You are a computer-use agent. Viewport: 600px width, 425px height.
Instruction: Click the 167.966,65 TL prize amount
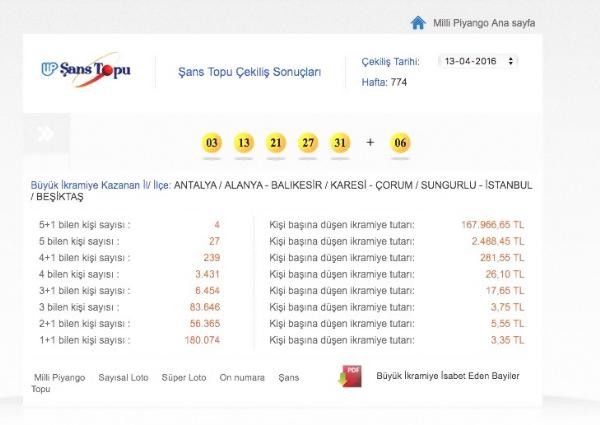tap(492, 225)
